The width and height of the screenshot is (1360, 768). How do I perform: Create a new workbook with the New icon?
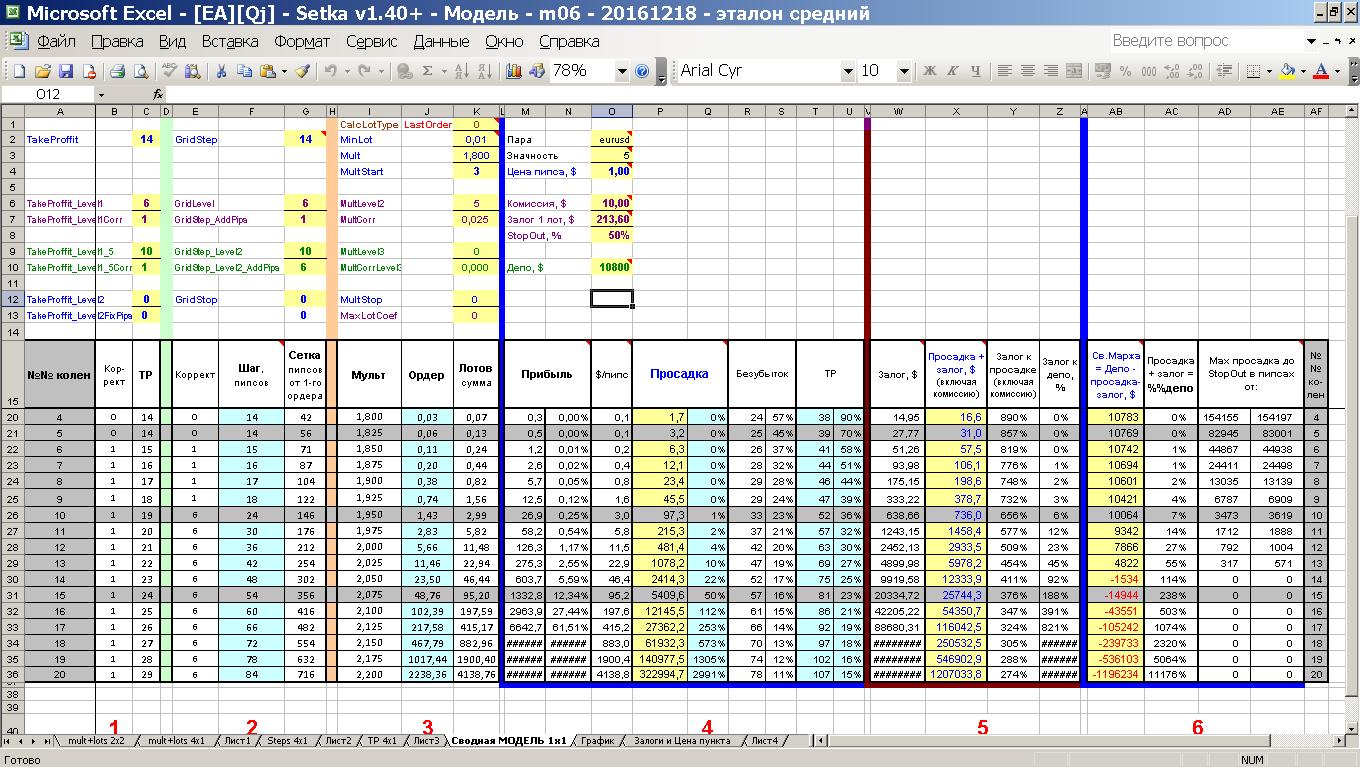[19, 71]
